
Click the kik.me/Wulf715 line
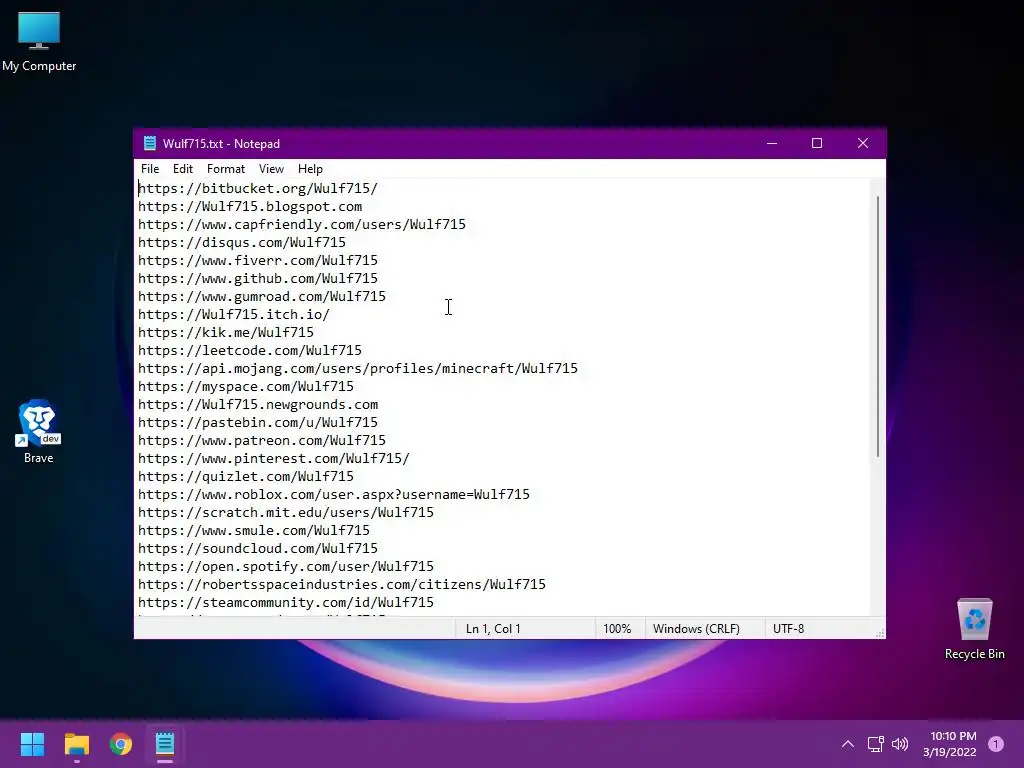226,332
